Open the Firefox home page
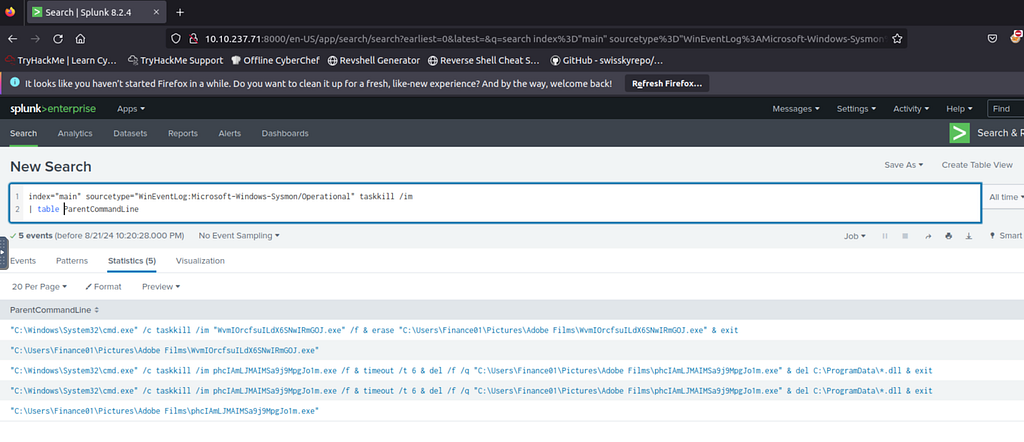 pyautogui.click(x=80, y=39)
